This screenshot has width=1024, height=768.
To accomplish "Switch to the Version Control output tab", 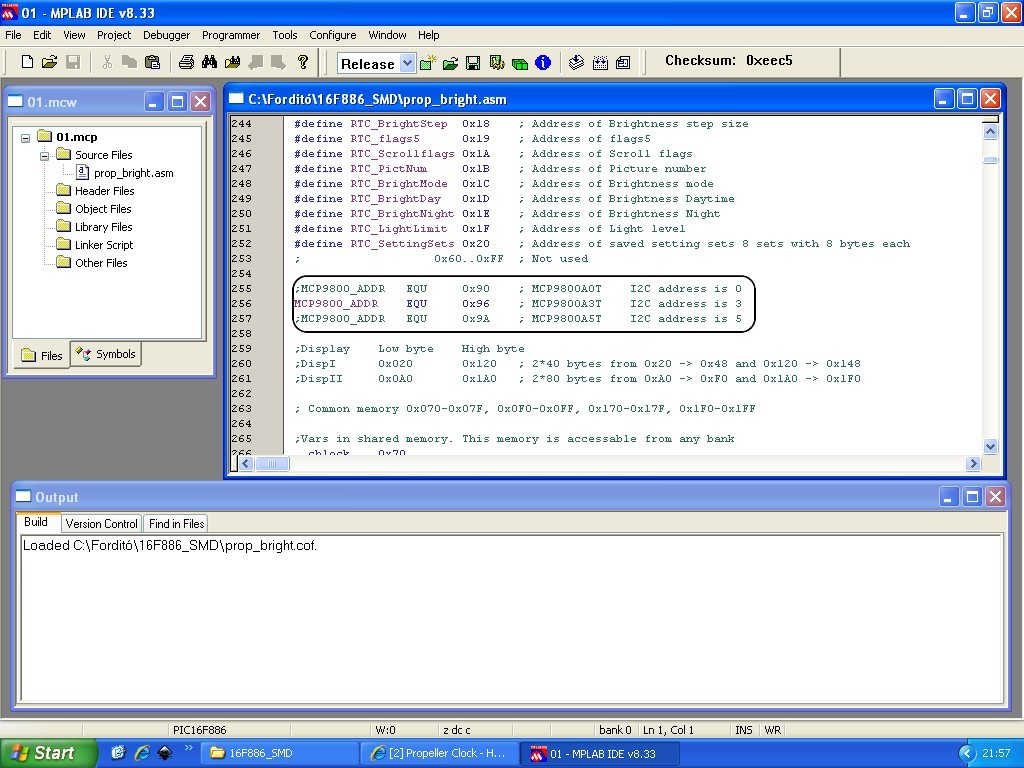I will [101, 523].
